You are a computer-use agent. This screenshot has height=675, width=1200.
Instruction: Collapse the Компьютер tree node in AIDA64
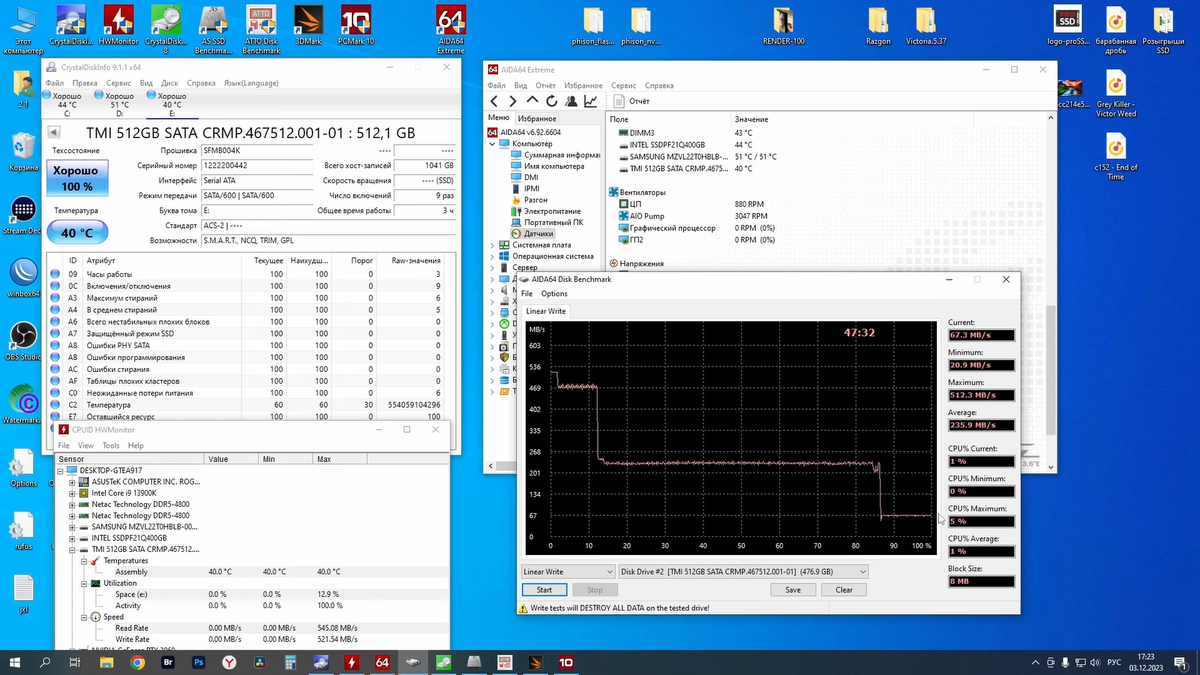(x=491, y=143)
